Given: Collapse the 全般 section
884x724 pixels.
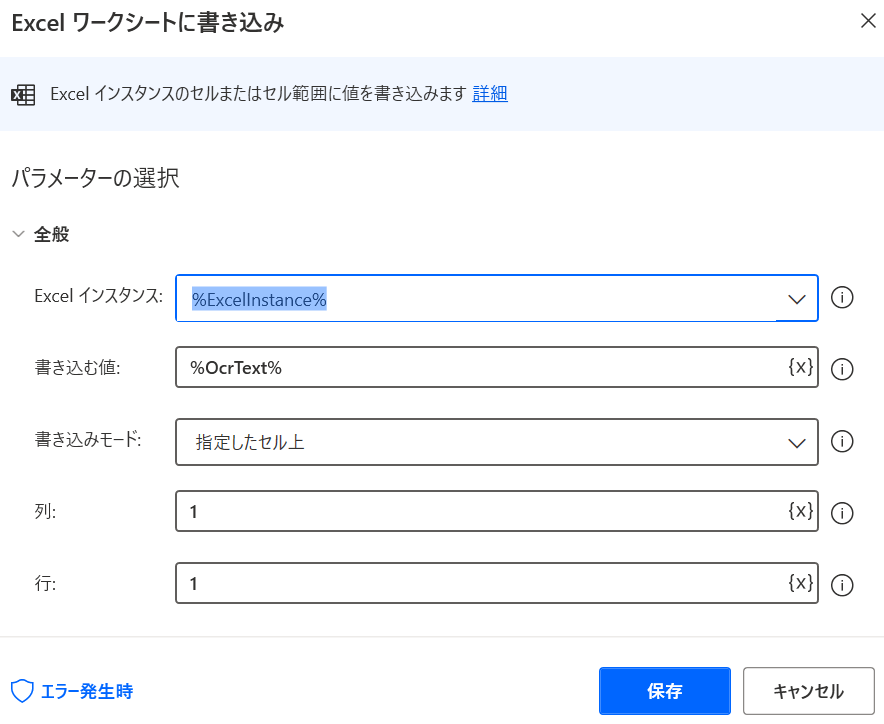Looking at the screenshot, I should tap(18, 234).
